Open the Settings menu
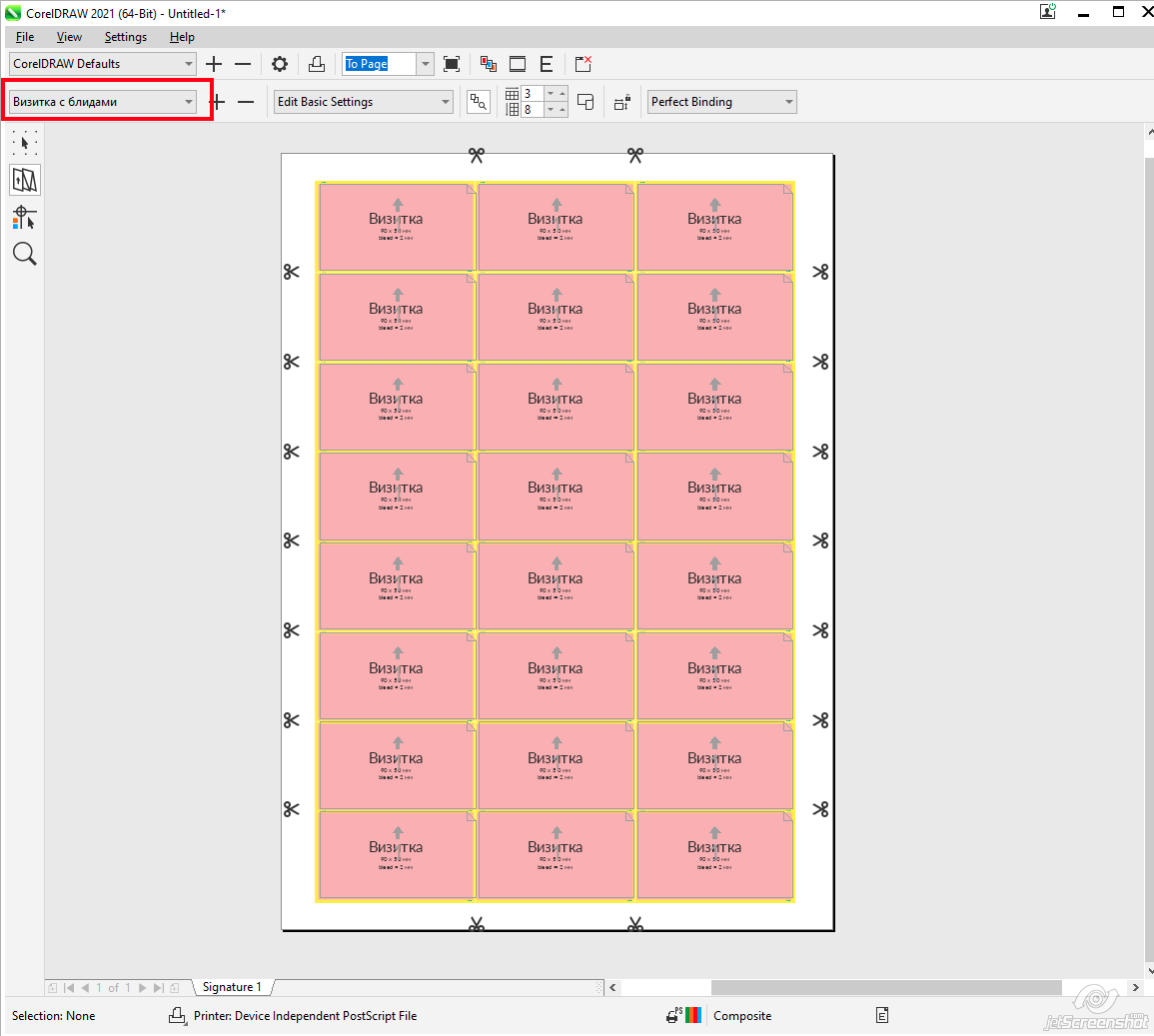The image size is (1154, 1036). tap(125, 37)
